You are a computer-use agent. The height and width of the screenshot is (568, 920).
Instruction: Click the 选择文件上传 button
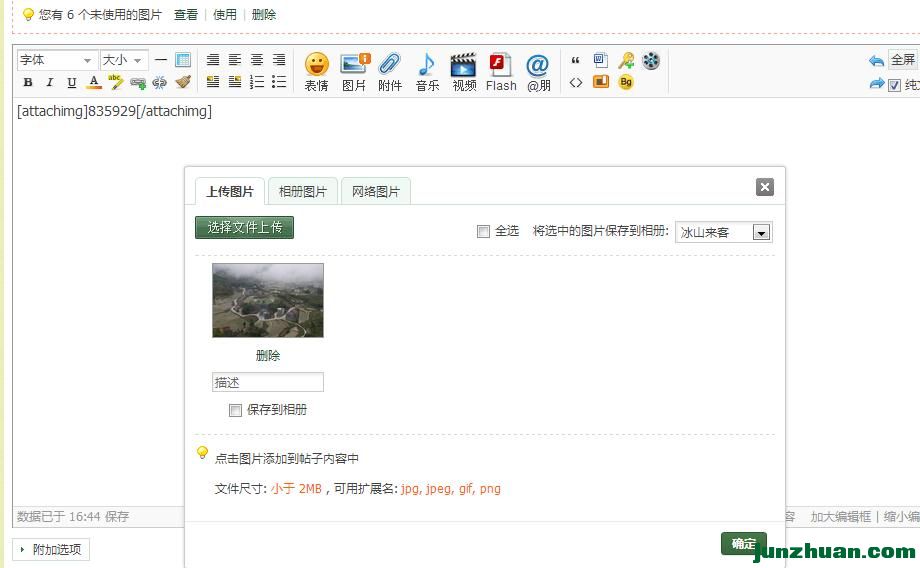[x=244, y=227]
